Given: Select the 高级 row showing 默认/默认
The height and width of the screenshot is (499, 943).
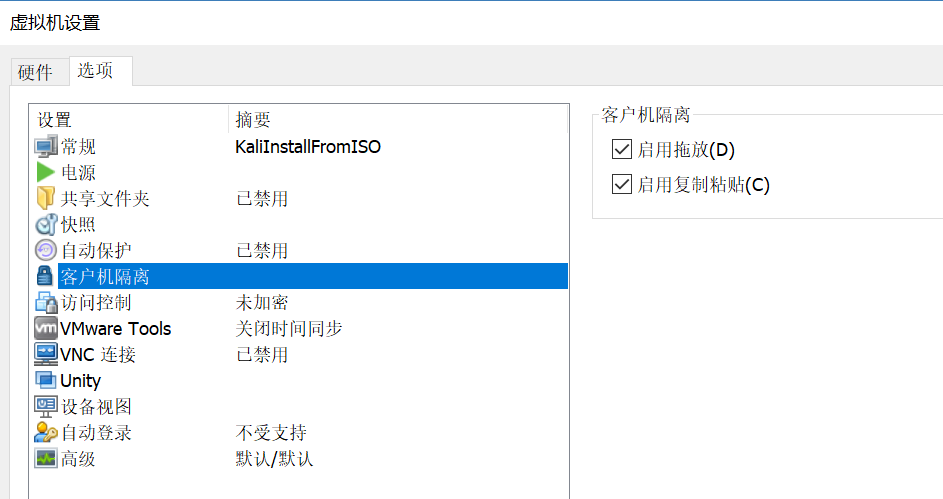Looking at the screenshot, I should (274, 459).
